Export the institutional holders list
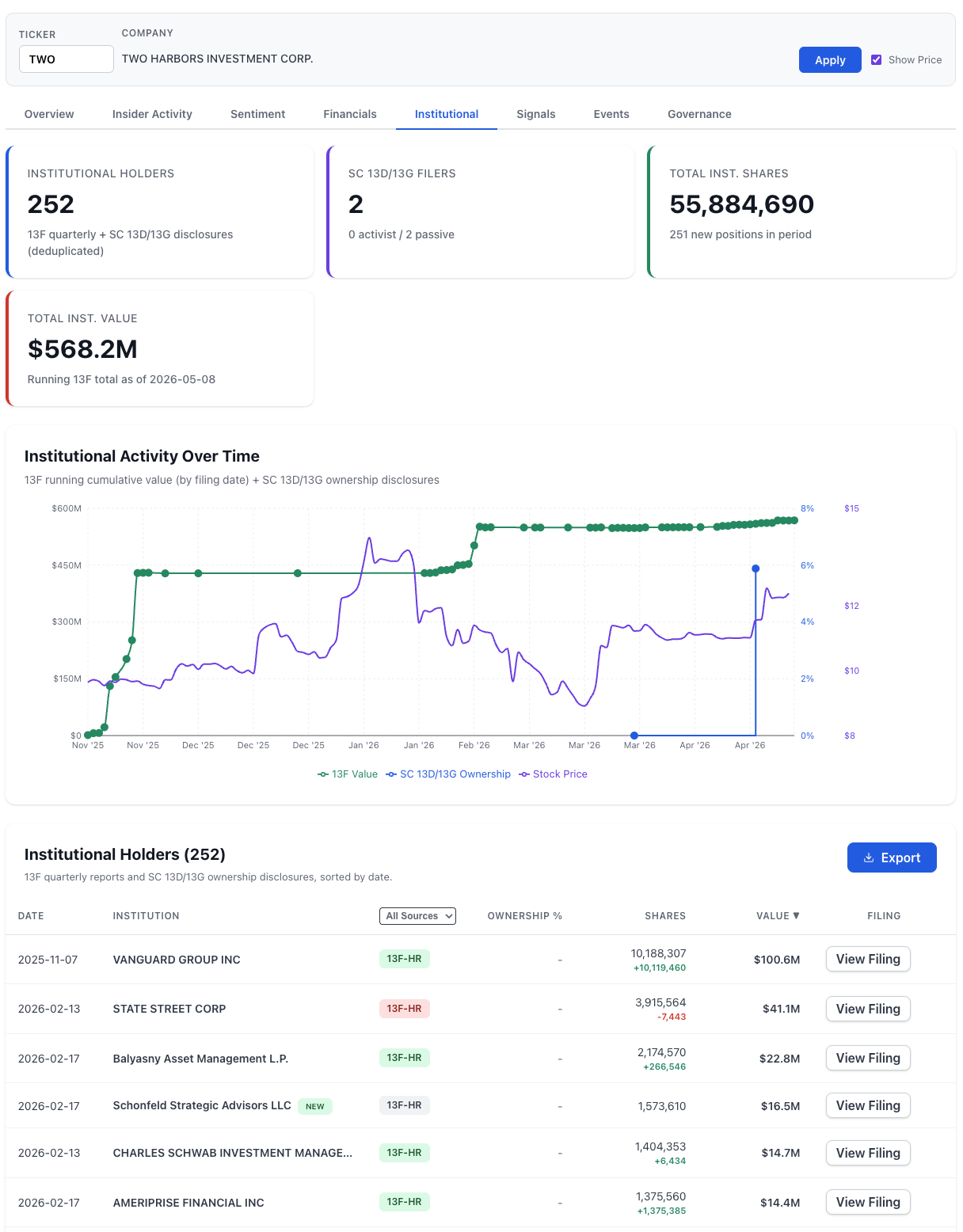The width and height of the screenshot is (963, 1232). [x=892, y=857]
